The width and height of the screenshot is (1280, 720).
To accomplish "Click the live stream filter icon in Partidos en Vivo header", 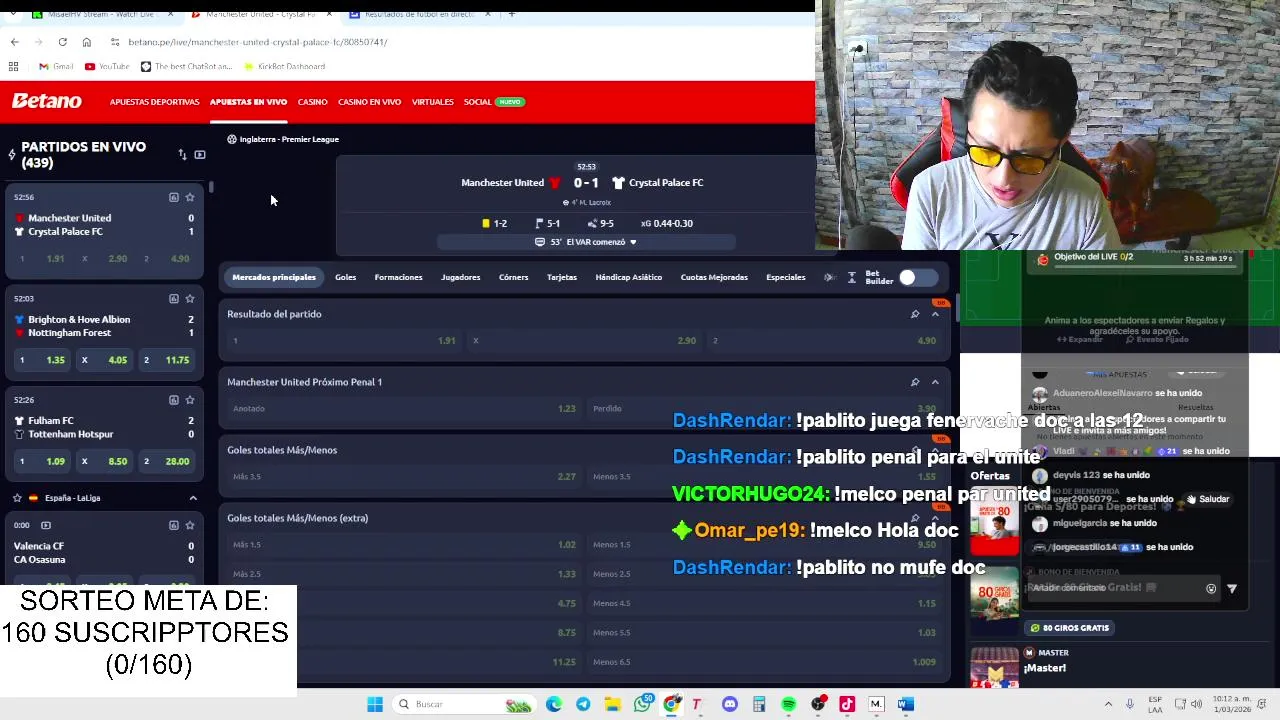I will (200, 155).
